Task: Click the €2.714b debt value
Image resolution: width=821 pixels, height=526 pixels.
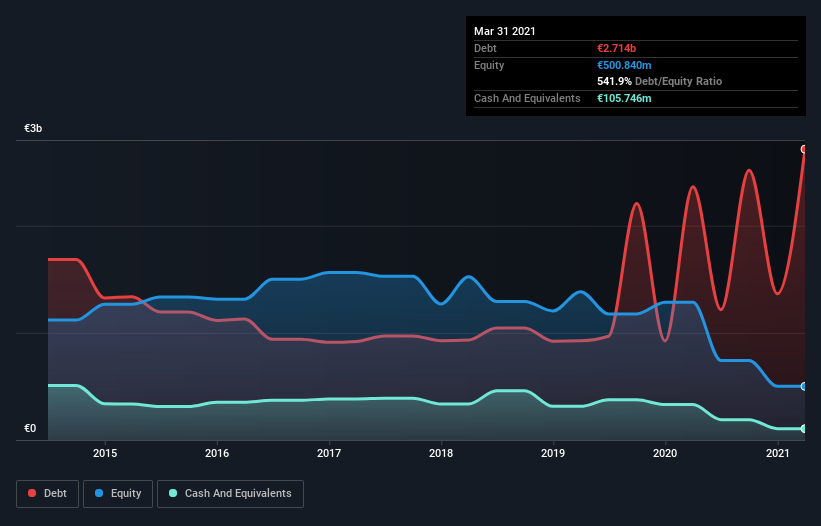Action: click(x=616, y=48)
